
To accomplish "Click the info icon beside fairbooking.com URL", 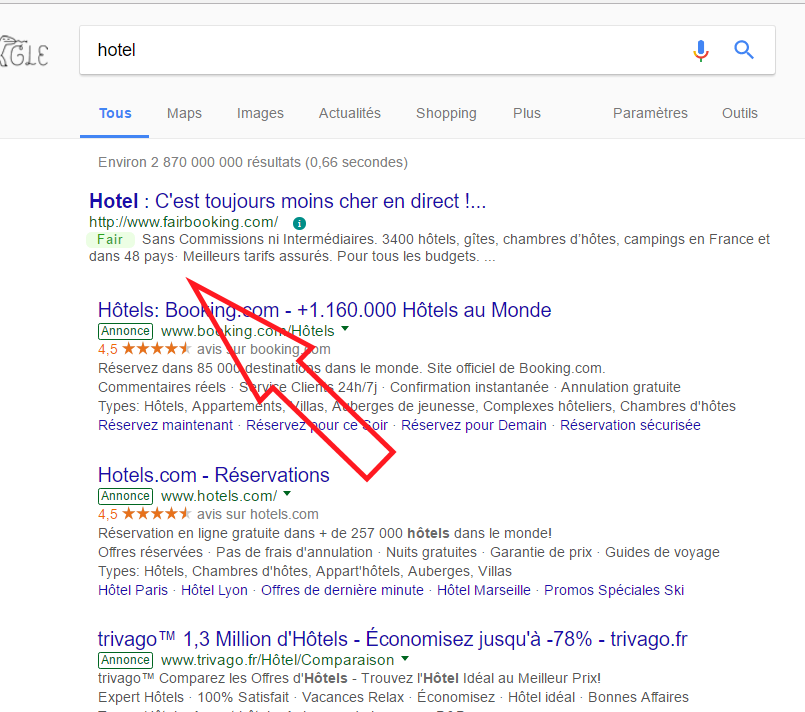I will point(299,223).
